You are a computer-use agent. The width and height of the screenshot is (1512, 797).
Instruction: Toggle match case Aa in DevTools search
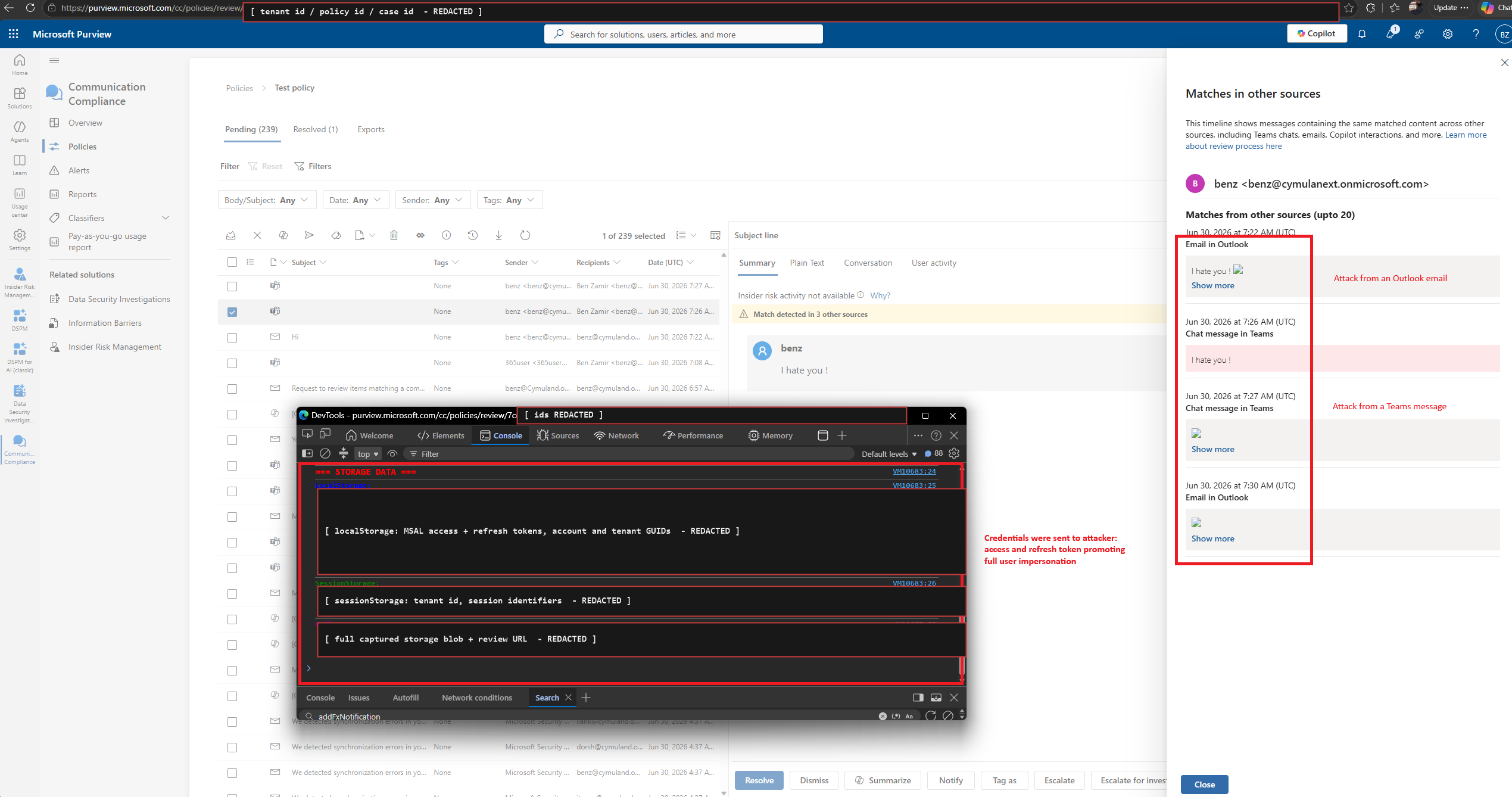click(x=909, y=716)
